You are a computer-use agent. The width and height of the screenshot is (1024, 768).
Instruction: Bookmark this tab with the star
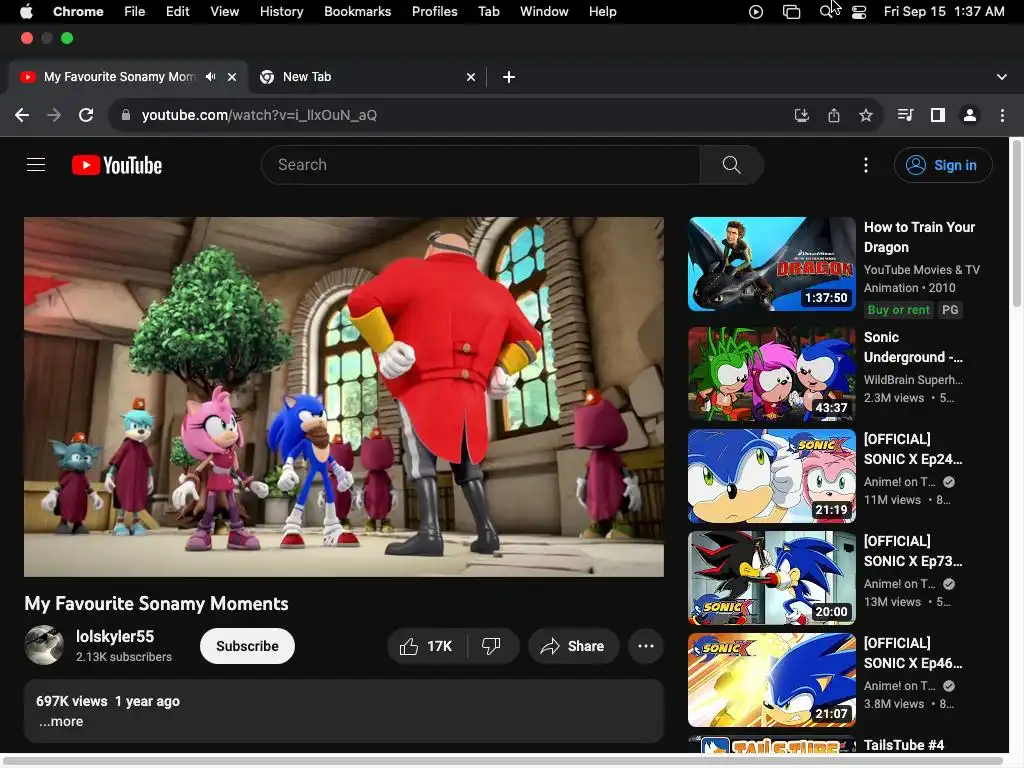click(x=866, y=116)
